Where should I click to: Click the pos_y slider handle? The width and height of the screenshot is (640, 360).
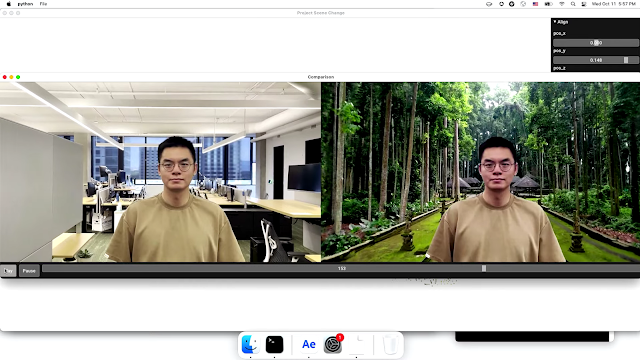[626, 60]
